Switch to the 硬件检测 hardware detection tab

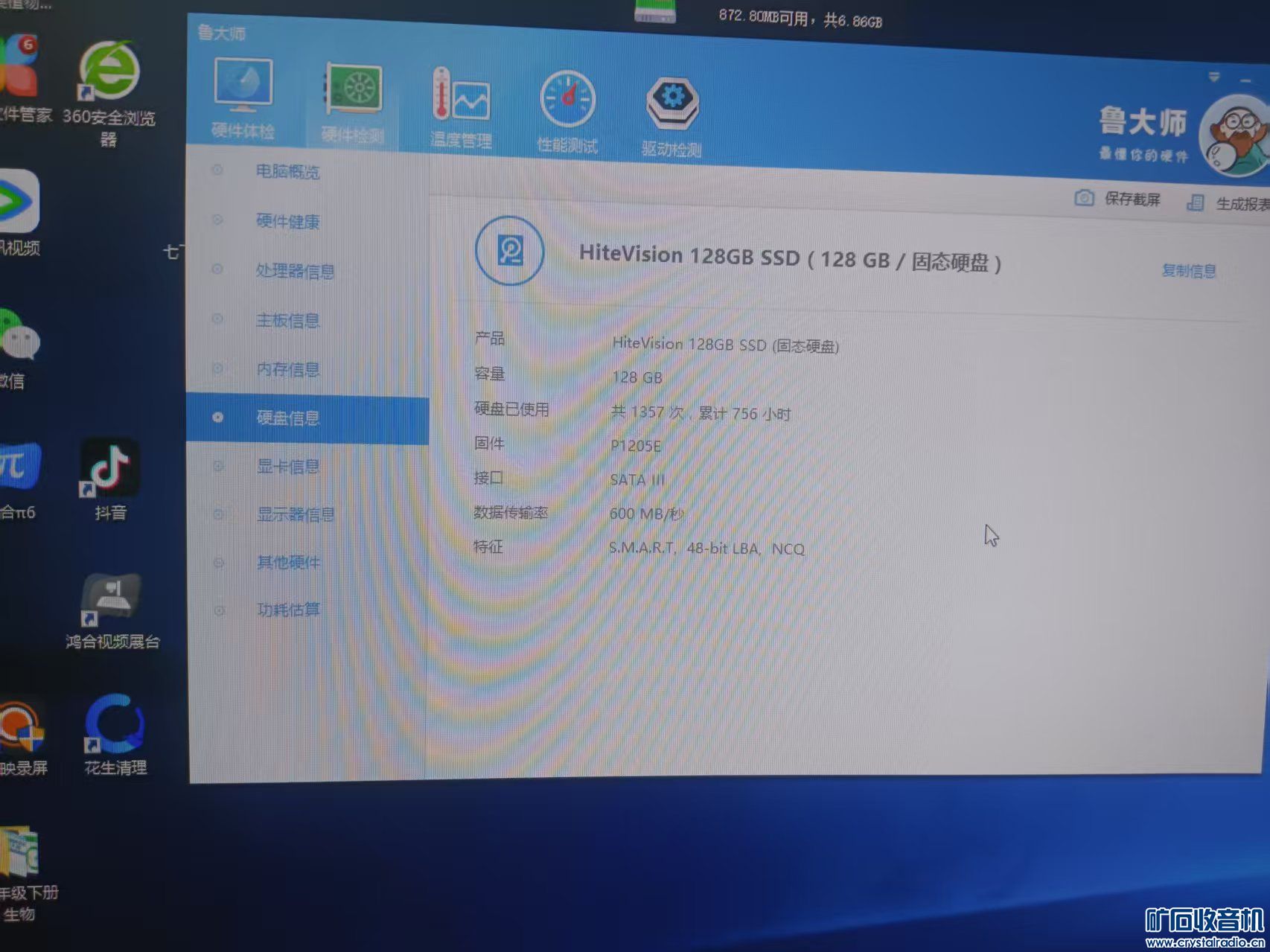(x=352, y=104)
